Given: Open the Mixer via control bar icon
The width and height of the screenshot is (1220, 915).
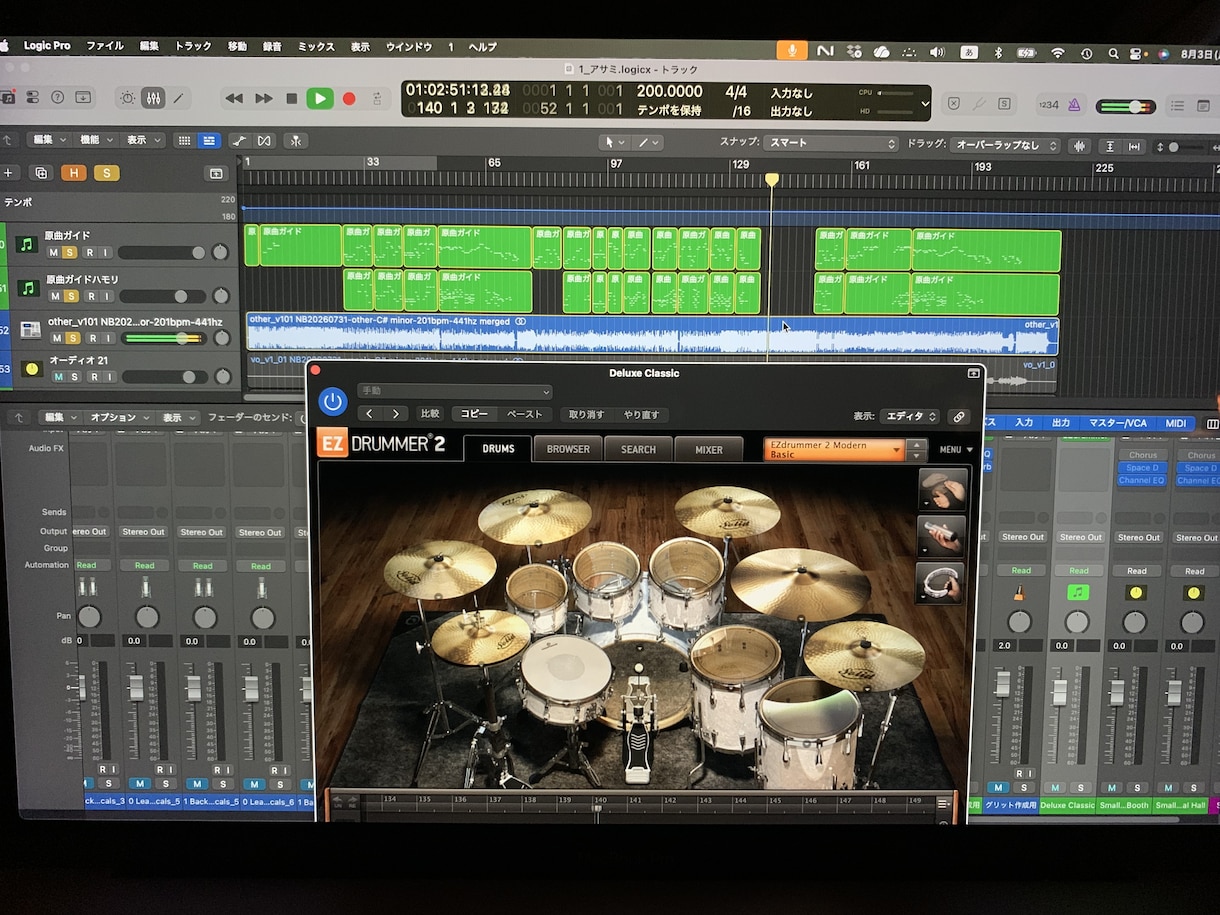Looking at the screenshot, I should coord(153,98).
